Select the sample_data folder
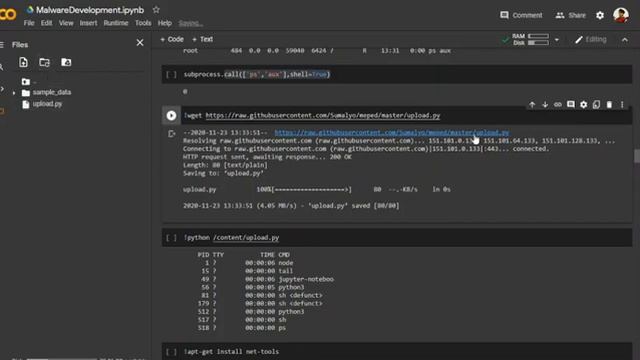Image resolution: width=640 pixels, height=360 pixels. point(51,93)
